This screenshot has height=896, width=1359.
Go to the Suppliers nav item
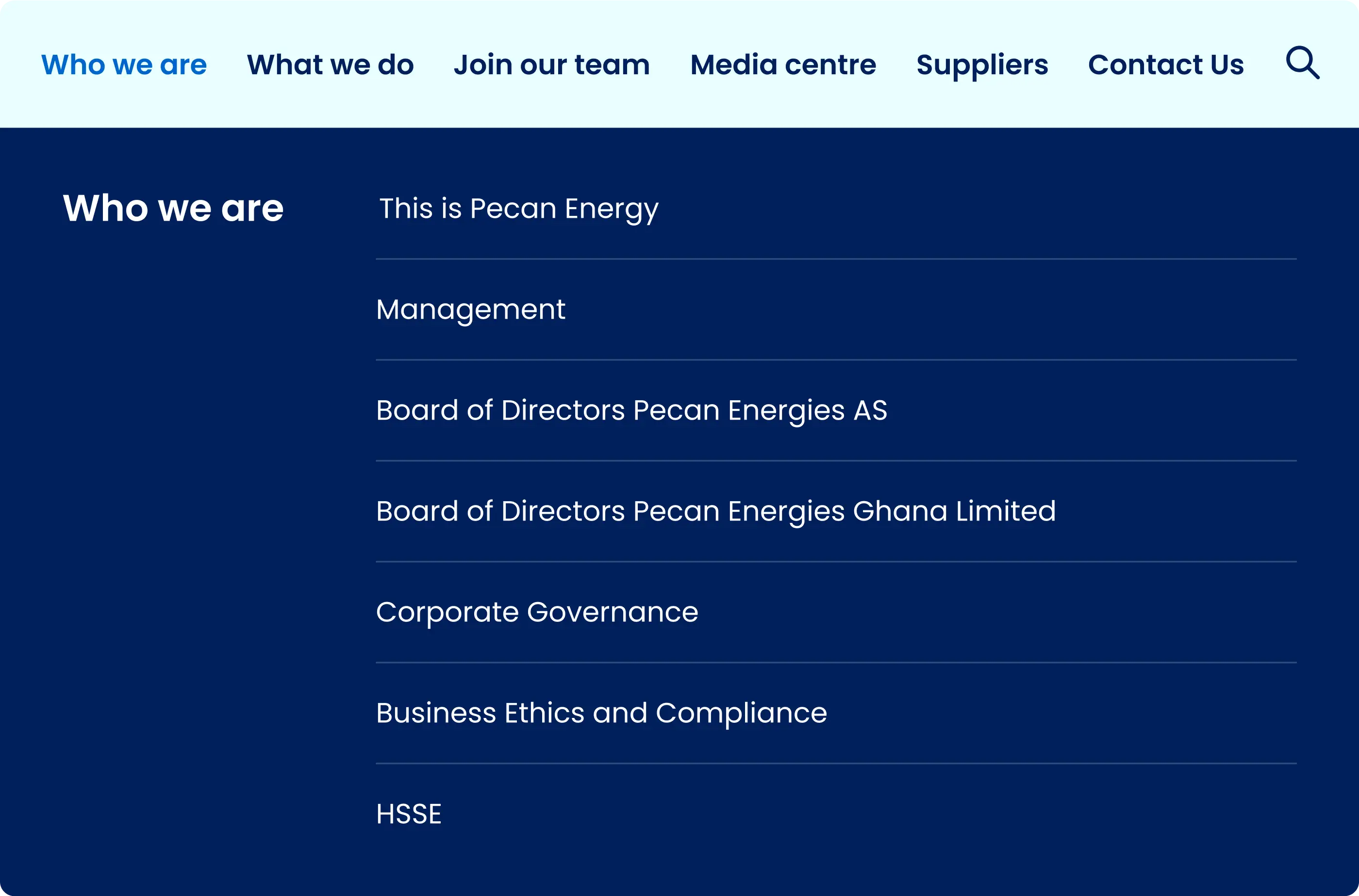click(x=982, y=65)
